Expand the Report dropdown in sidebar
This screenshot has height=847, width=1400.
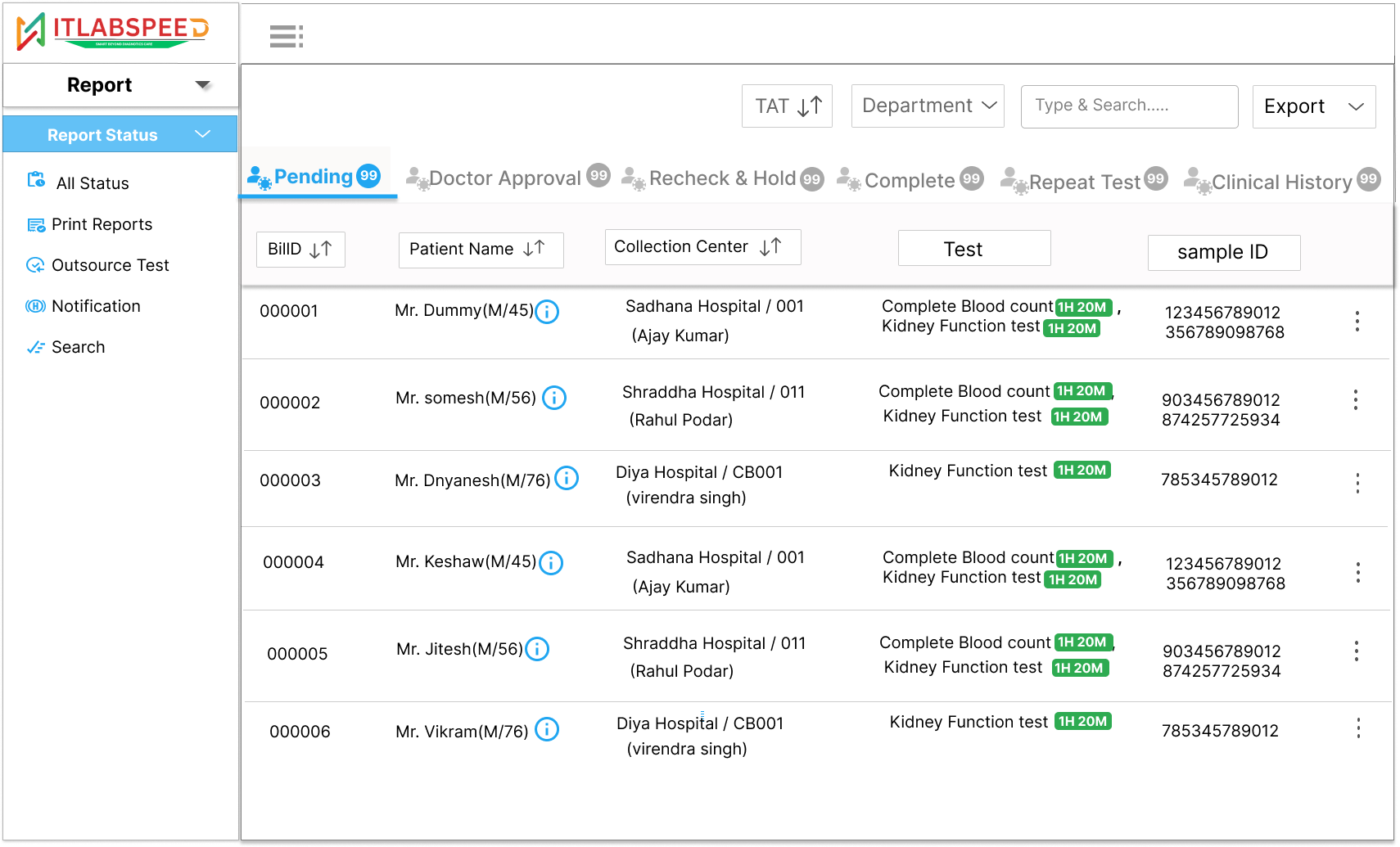coord(203,85)
